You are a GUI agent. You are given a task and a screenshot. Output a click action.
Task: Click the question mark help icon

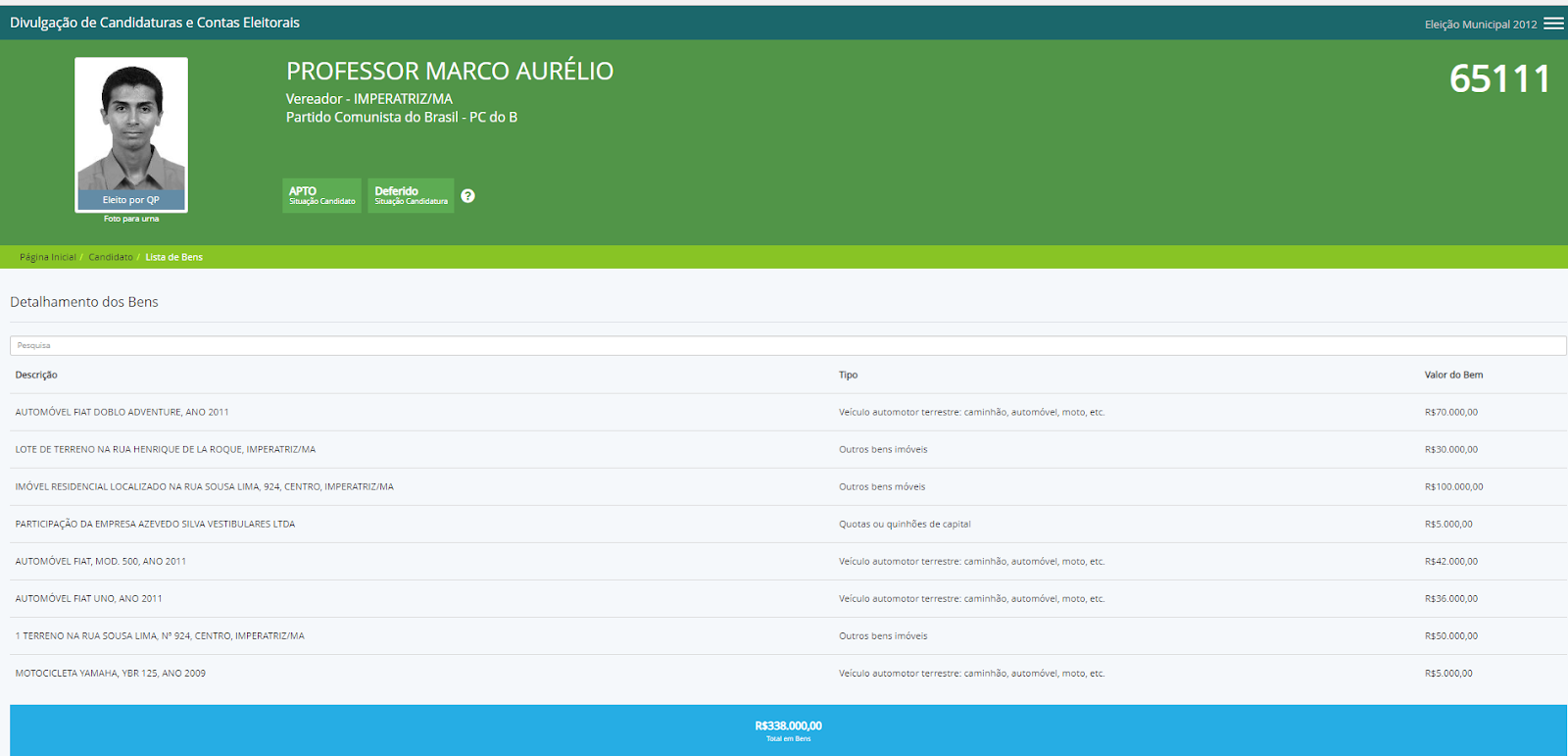click(x=468, y=196)
